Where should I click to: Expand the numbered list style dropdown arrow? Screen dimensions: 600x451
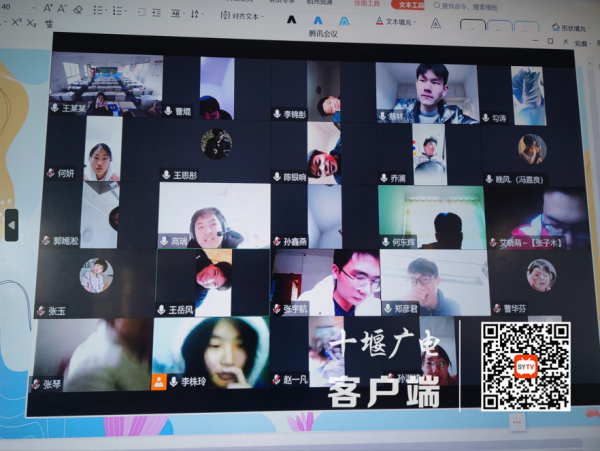126,12
